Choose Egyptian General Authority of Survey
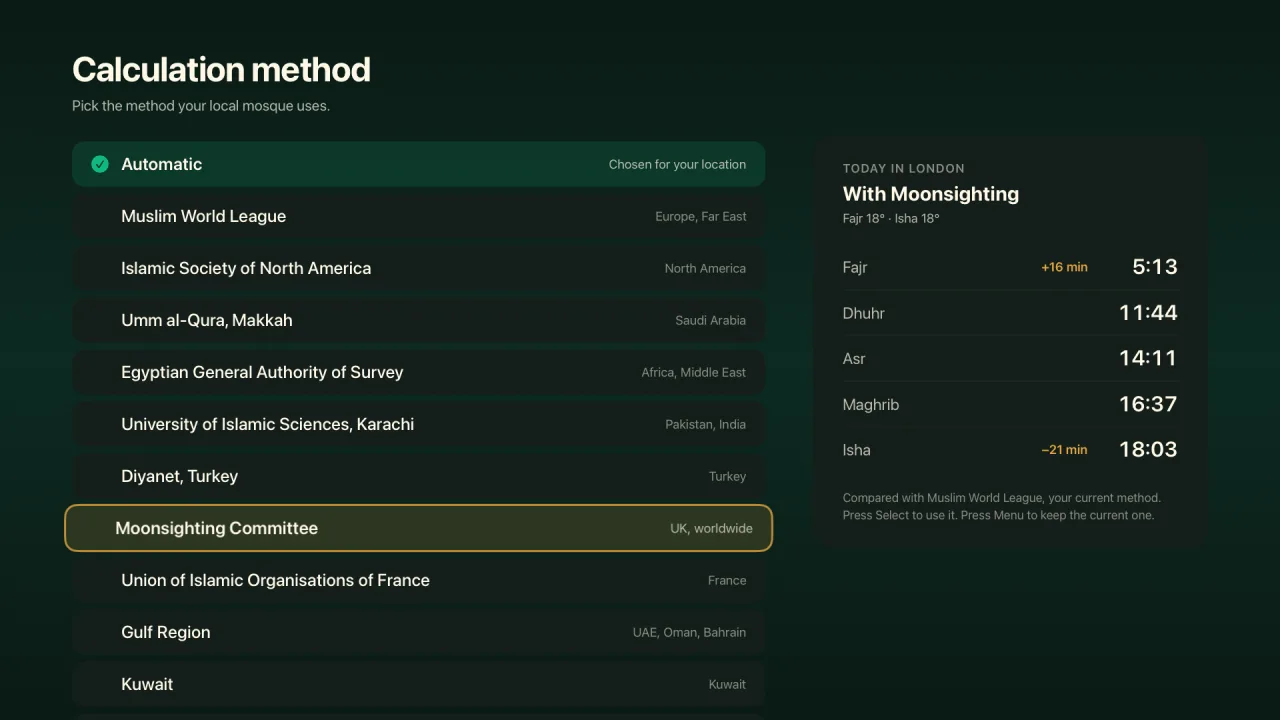1280x720 pixels. point(418,372)
